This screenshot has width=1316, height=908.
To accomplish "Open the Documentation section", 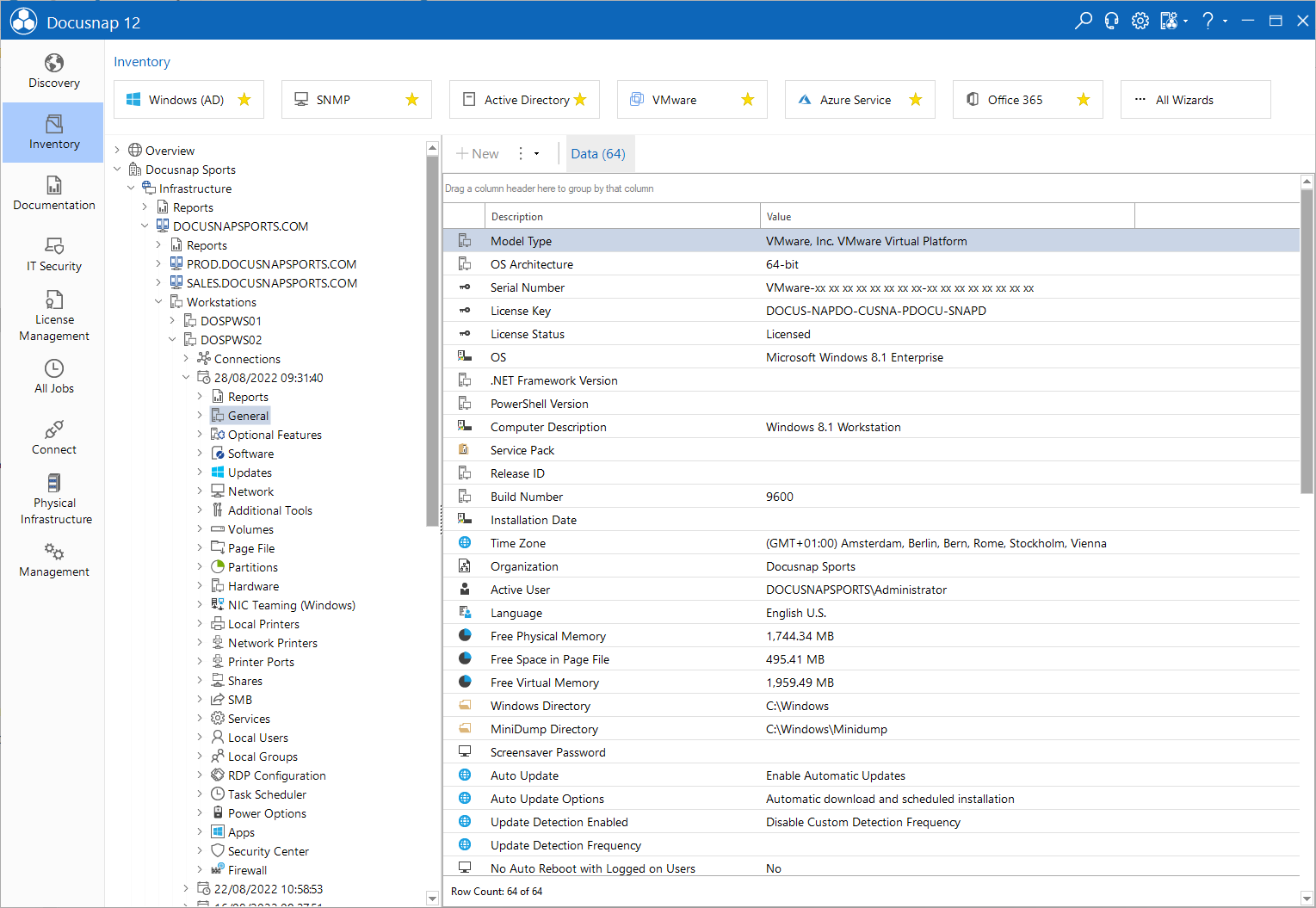I will (53, 194).
